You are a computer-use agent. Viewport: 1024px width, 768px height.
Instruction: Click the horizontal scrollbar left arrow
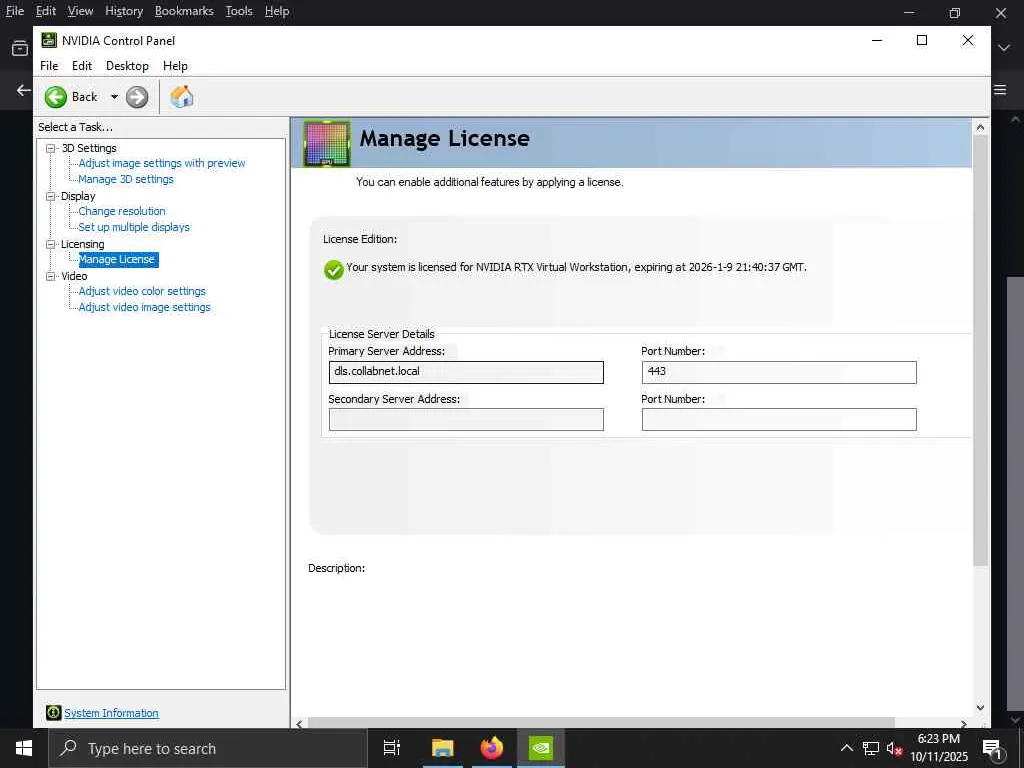tap(299, 724)
